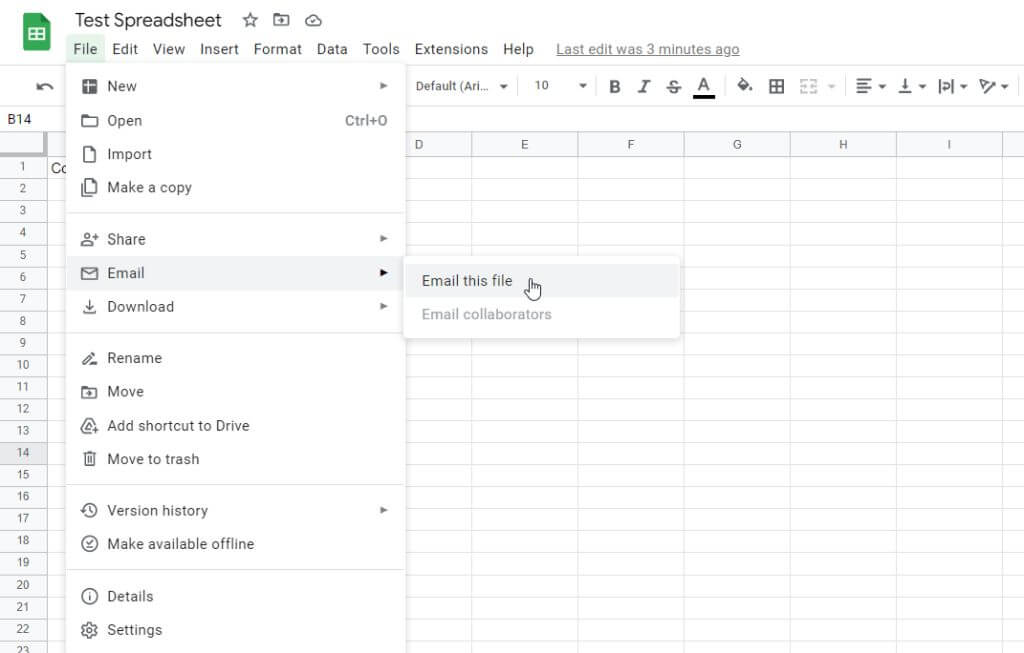Choose Rename in File menu

235,358
